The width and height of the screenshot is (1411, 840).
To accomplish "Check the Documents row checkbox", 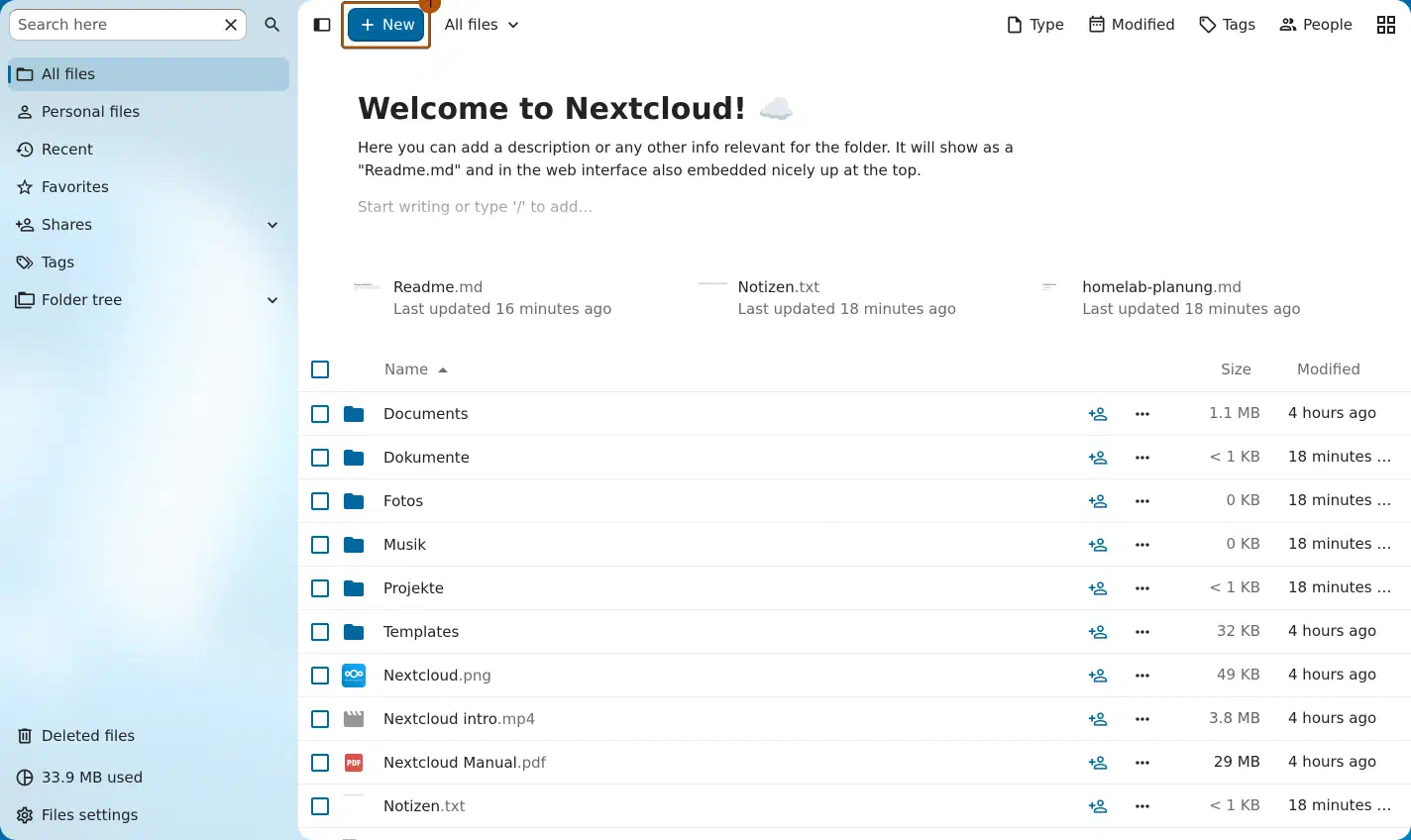I will pos(320,414).
